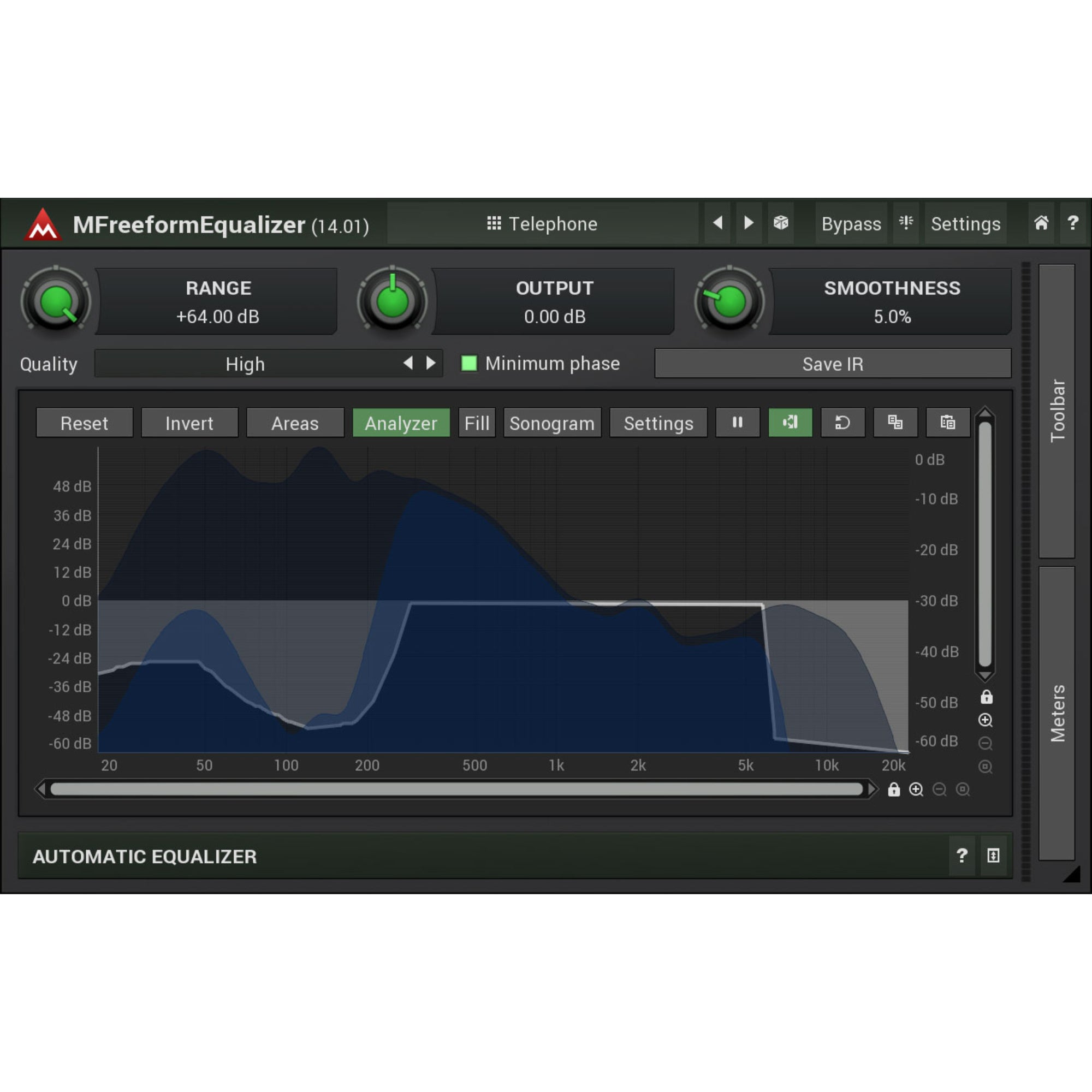The width and height of the screenshot is (1092, 1092).
Task: Click the channel mode icon next to Bypass
Action: pyautogui.click(x=906, y=223)
